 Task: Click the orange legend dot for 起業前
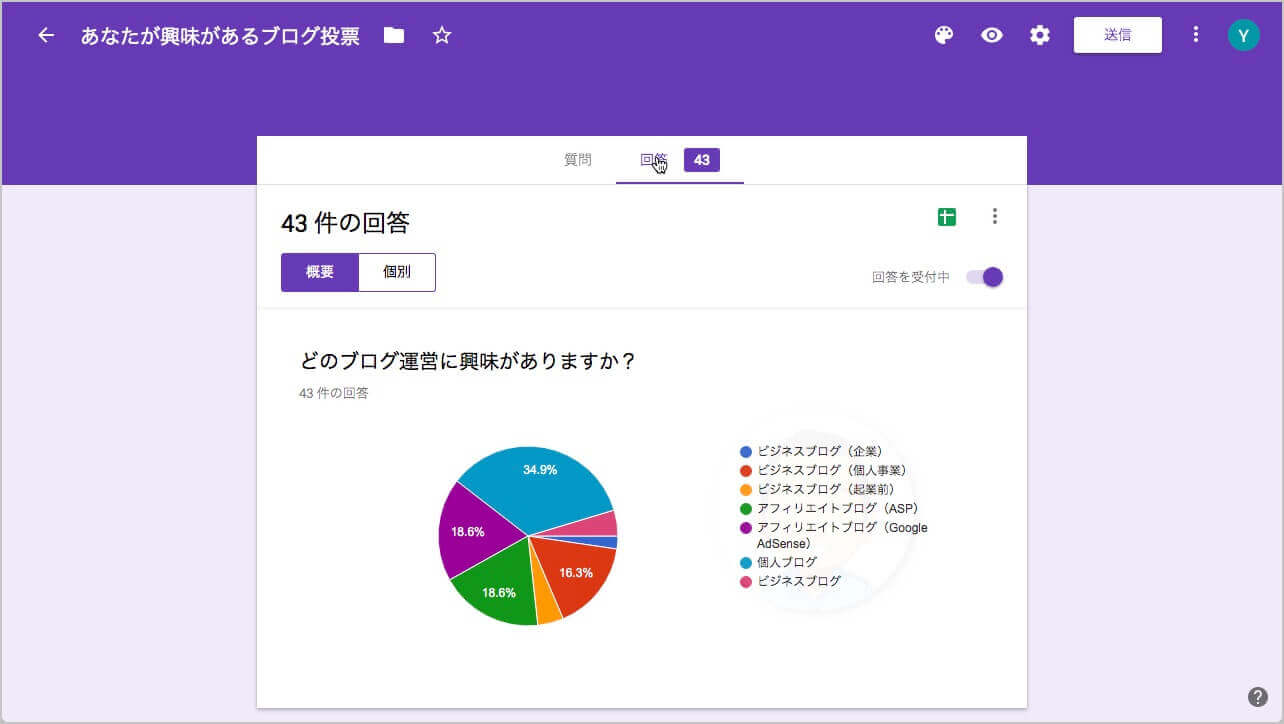[x=746, y=490]
